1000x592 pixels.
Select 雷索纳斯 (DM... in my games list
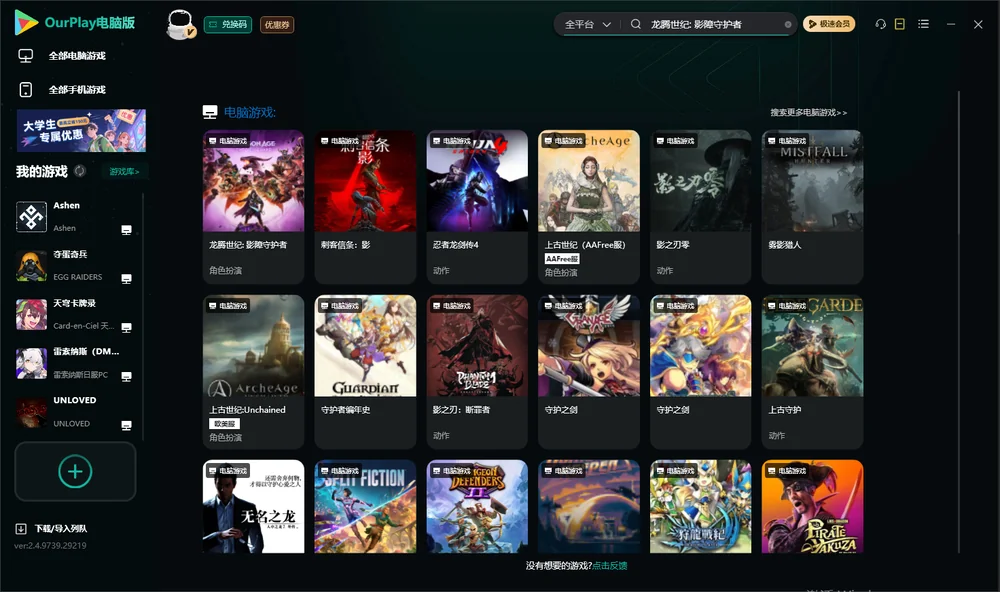pos(75,363)
